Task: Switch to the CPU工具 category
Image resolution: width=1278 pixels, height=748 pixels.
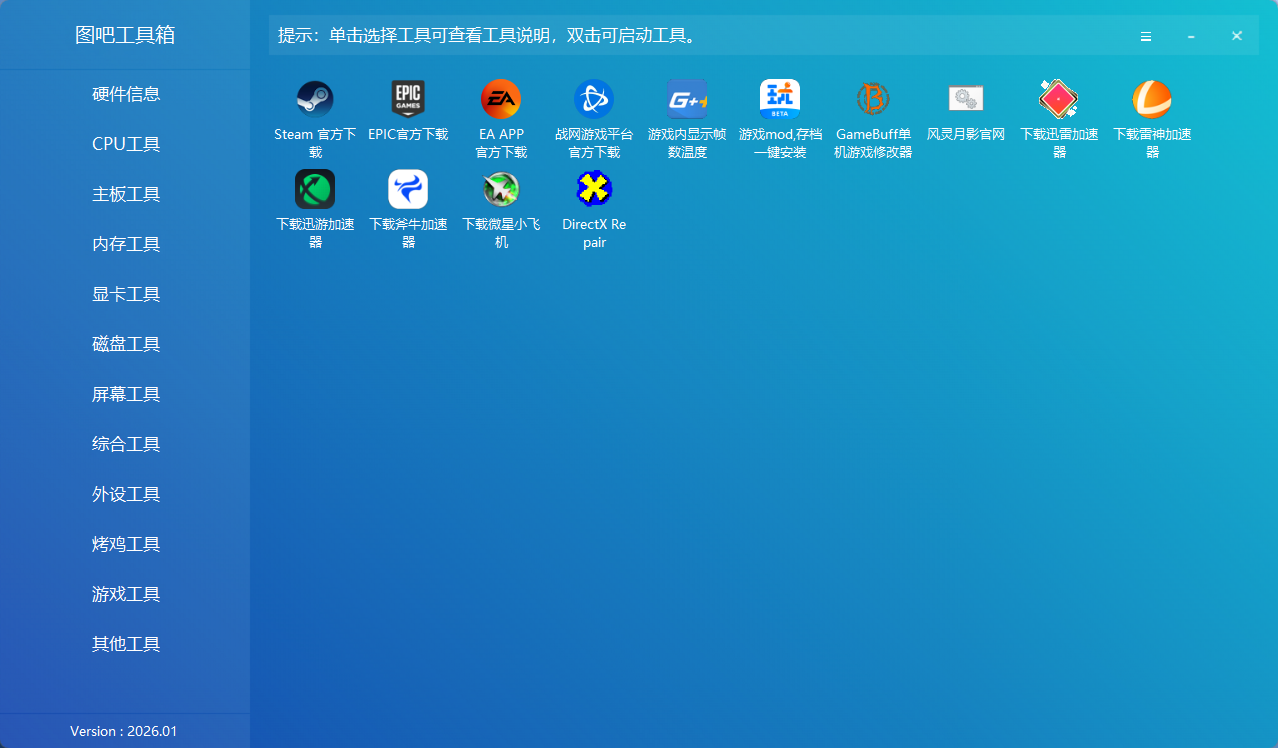Action: tap(126, 144)
